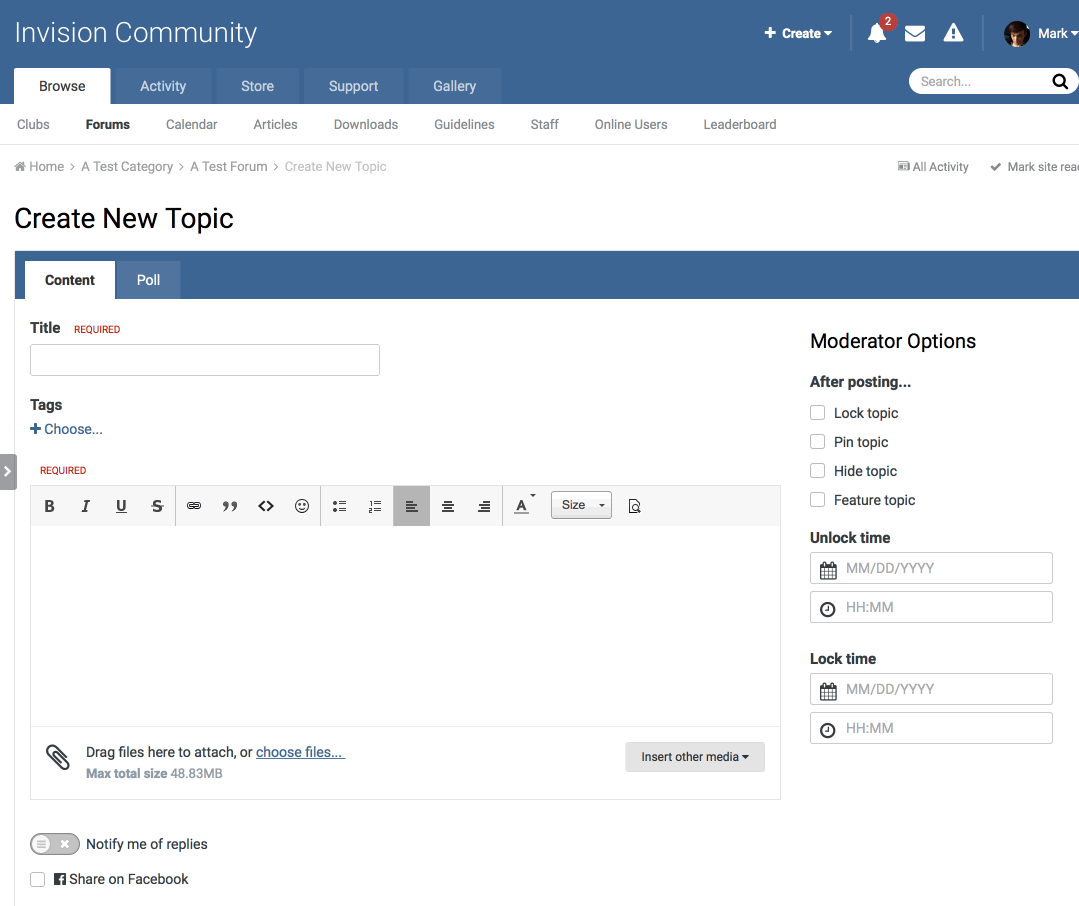
Task: Expand the Insert other media menu
Action: [695, 757]
